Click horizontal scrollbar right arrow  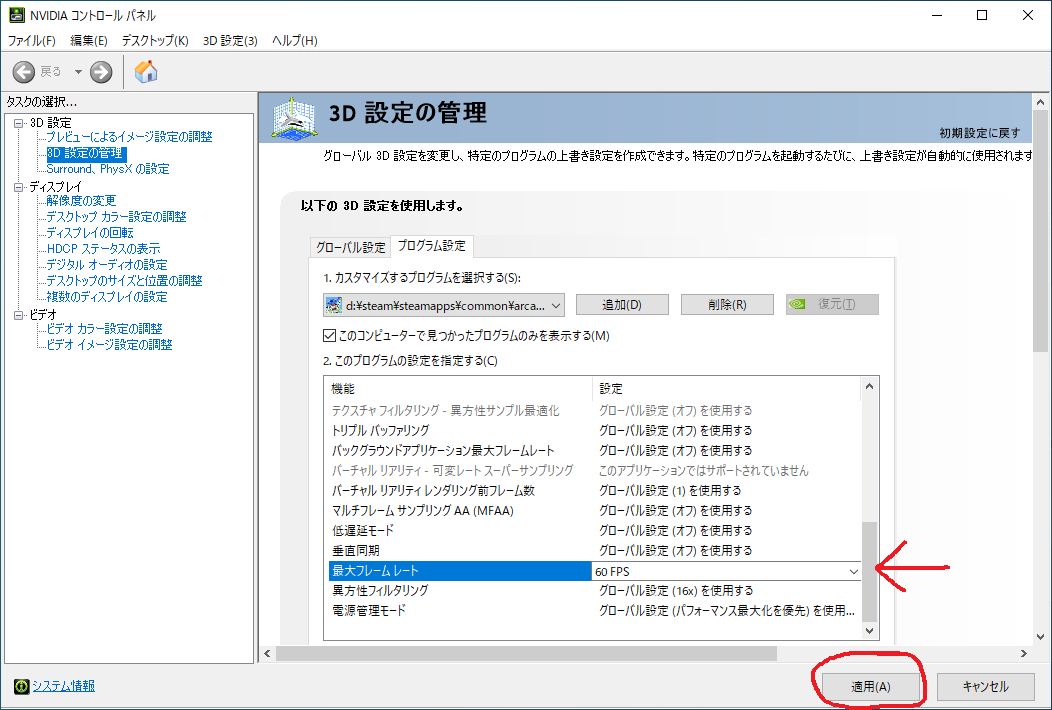pyautogui.click(x=1024, y=654)
